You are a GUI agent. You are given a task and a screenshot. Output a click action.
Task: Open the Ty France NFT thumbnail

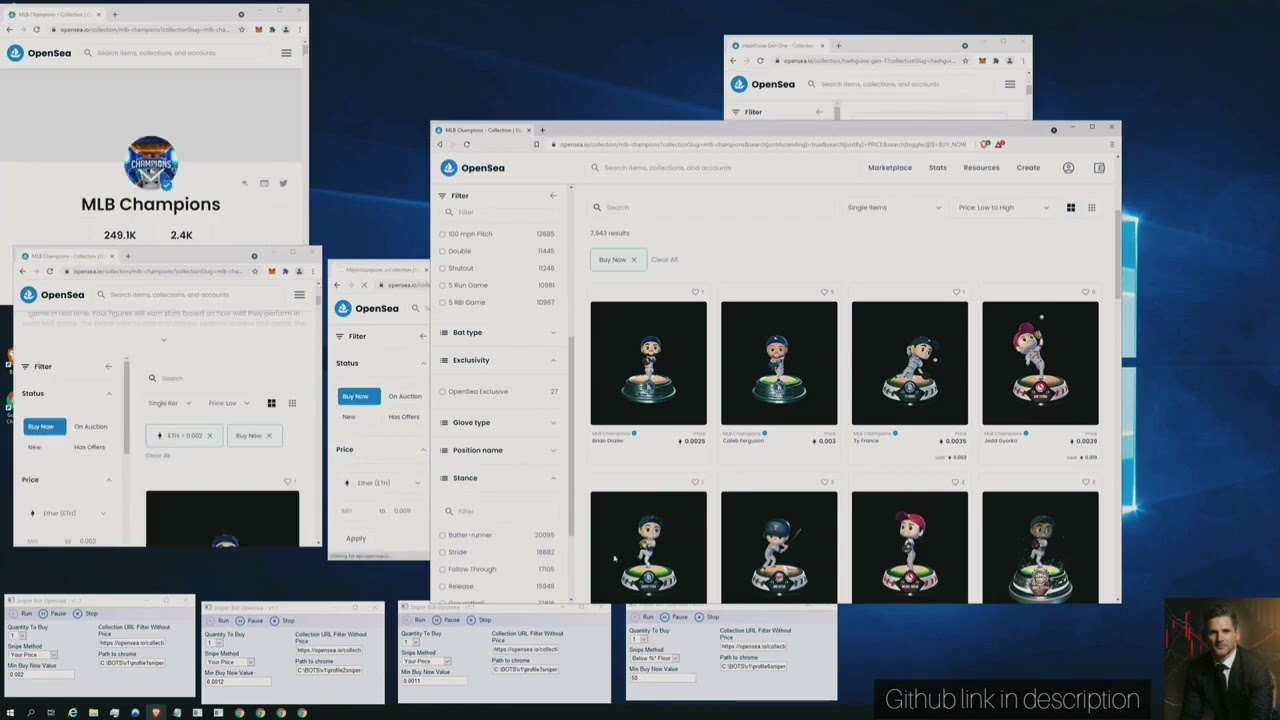click(x=910, y=363)
